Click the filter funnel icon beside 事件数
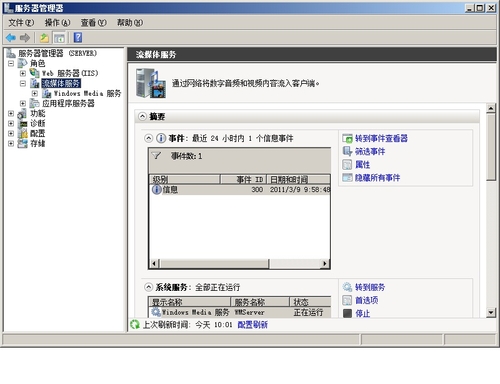The width and height of the screenshot is (500, 384). pyautogui.click(x=156, y=155)
